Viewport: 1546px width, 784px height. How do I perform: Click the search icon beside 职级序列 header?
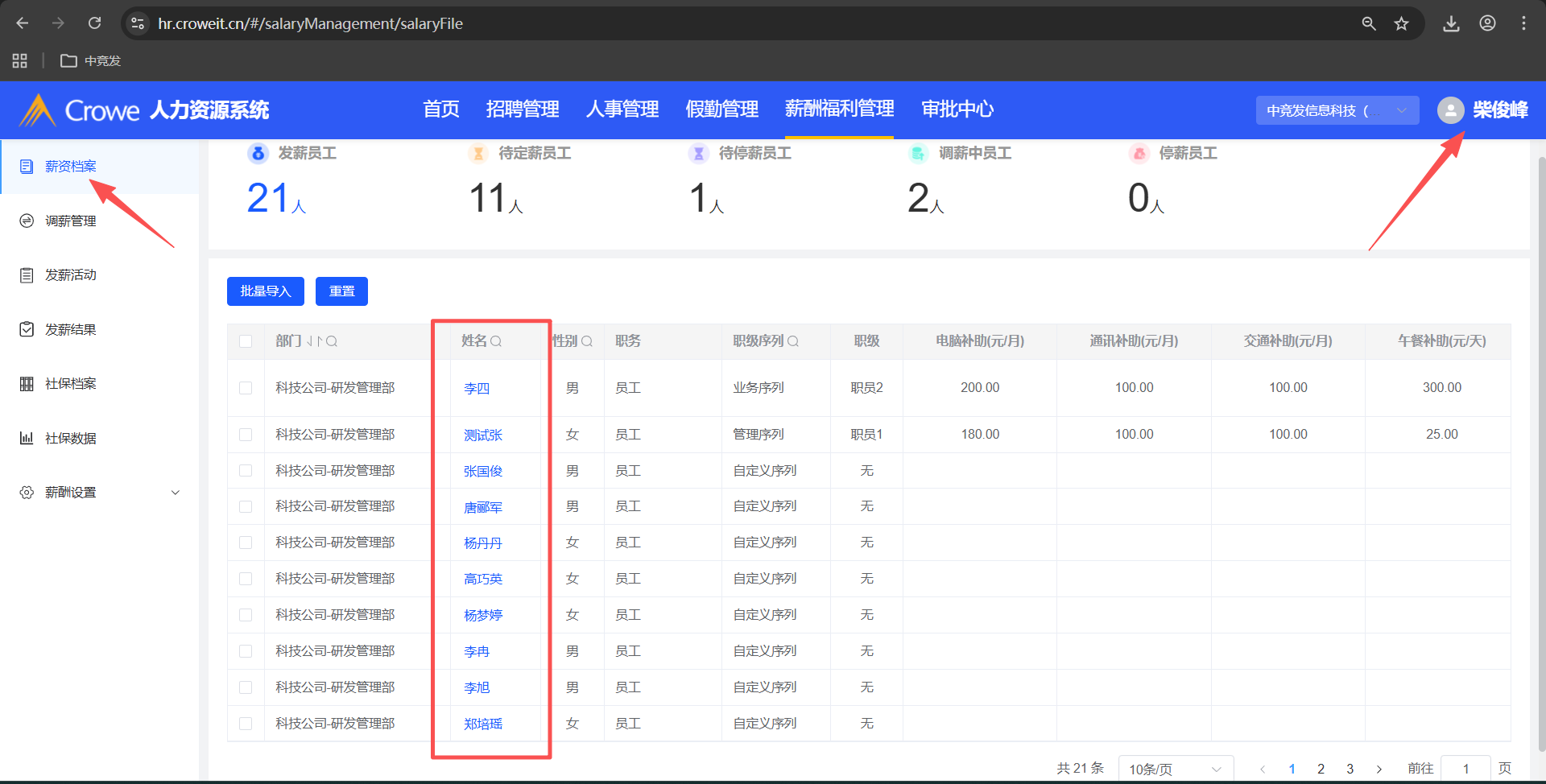(793, 341)
